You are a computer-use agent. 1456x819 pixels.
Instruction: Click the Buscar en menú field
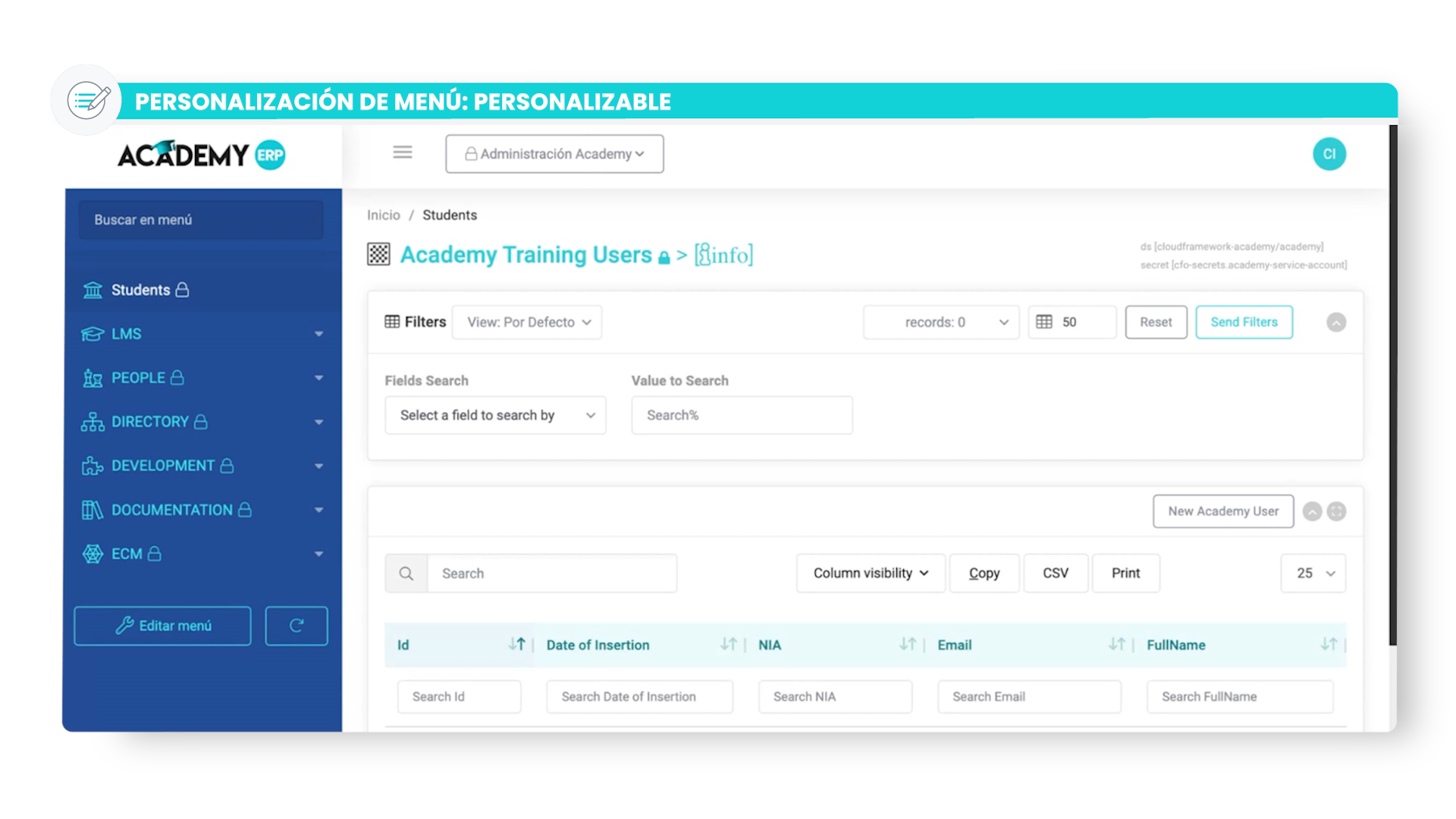[201, 220]
